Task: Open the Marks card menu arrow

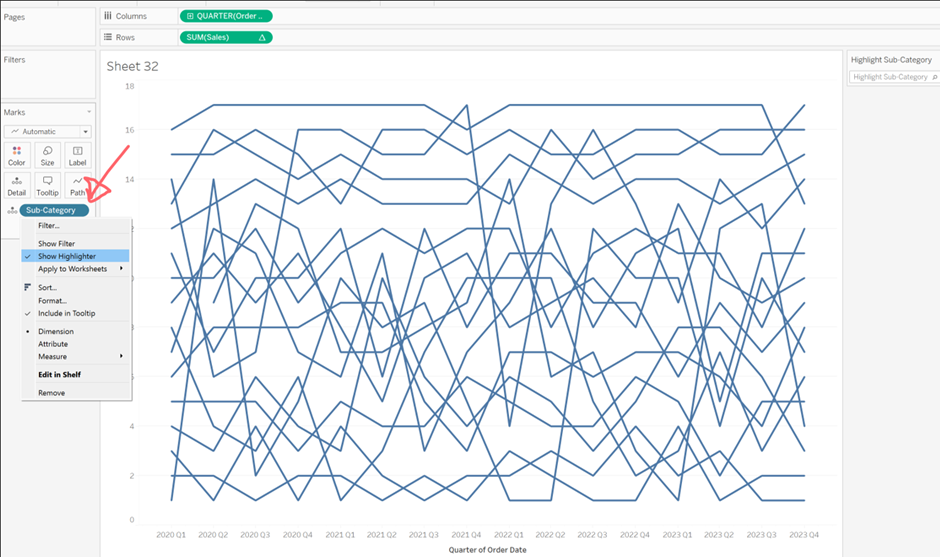Action: click(89, 112)
